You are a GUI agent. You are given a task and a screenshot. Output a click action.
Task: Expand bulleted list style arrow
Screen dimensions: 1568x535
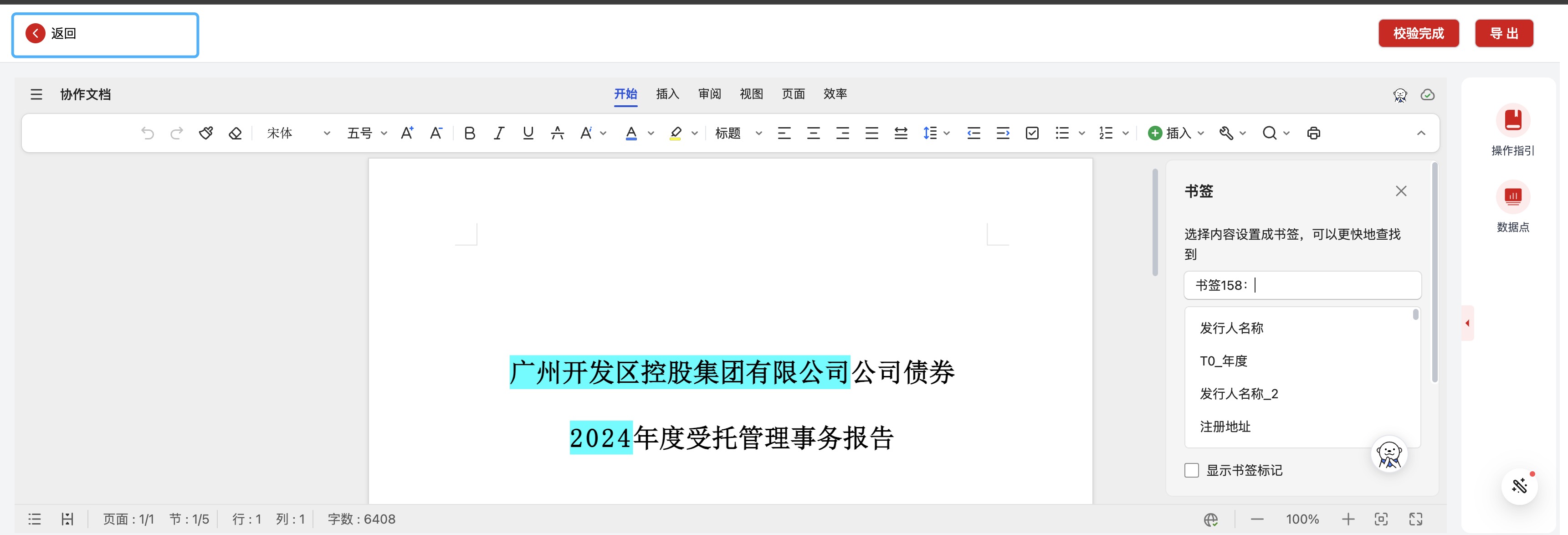(1081, 133)
